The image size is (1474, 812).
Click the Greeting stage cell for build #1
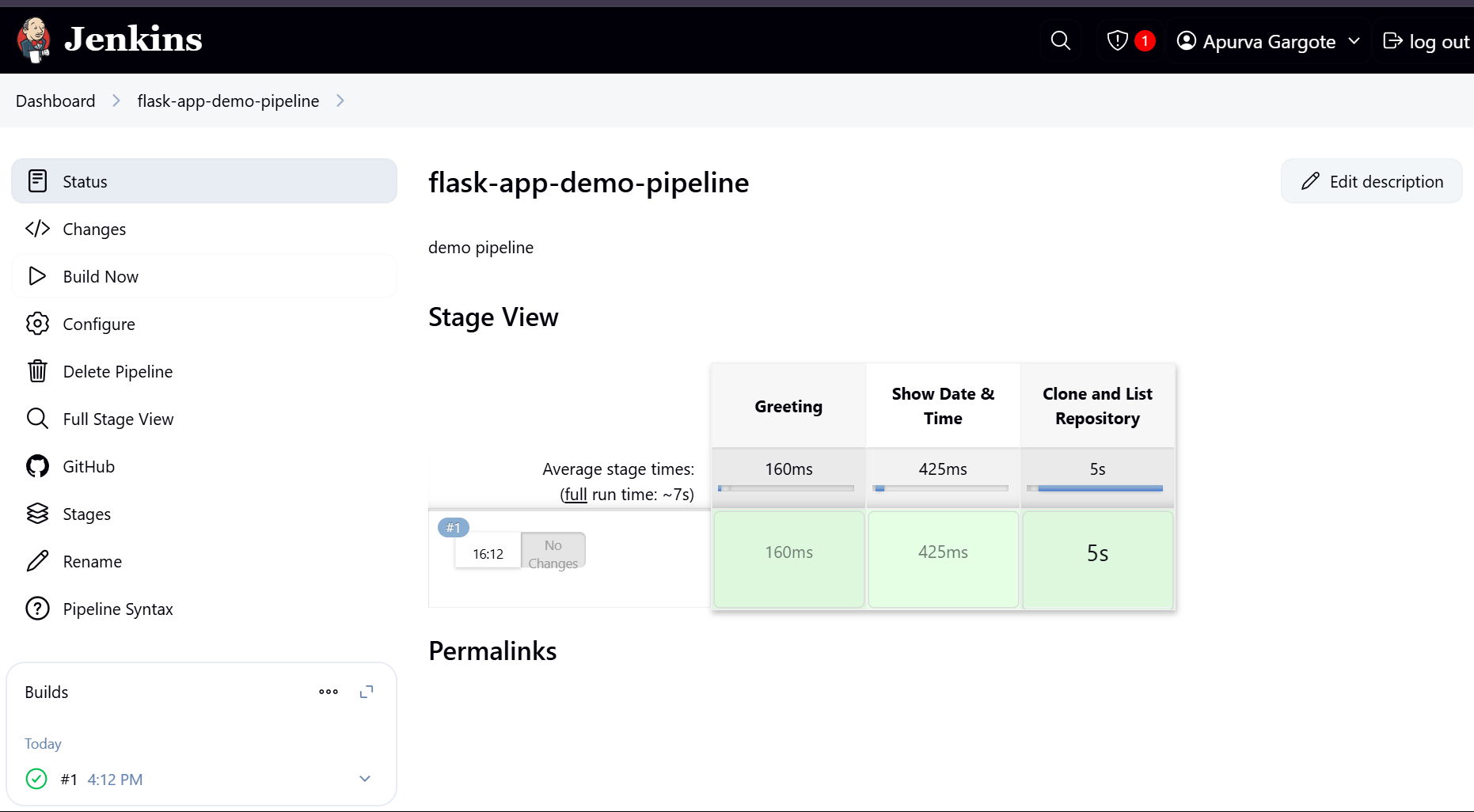pos(788,559)
